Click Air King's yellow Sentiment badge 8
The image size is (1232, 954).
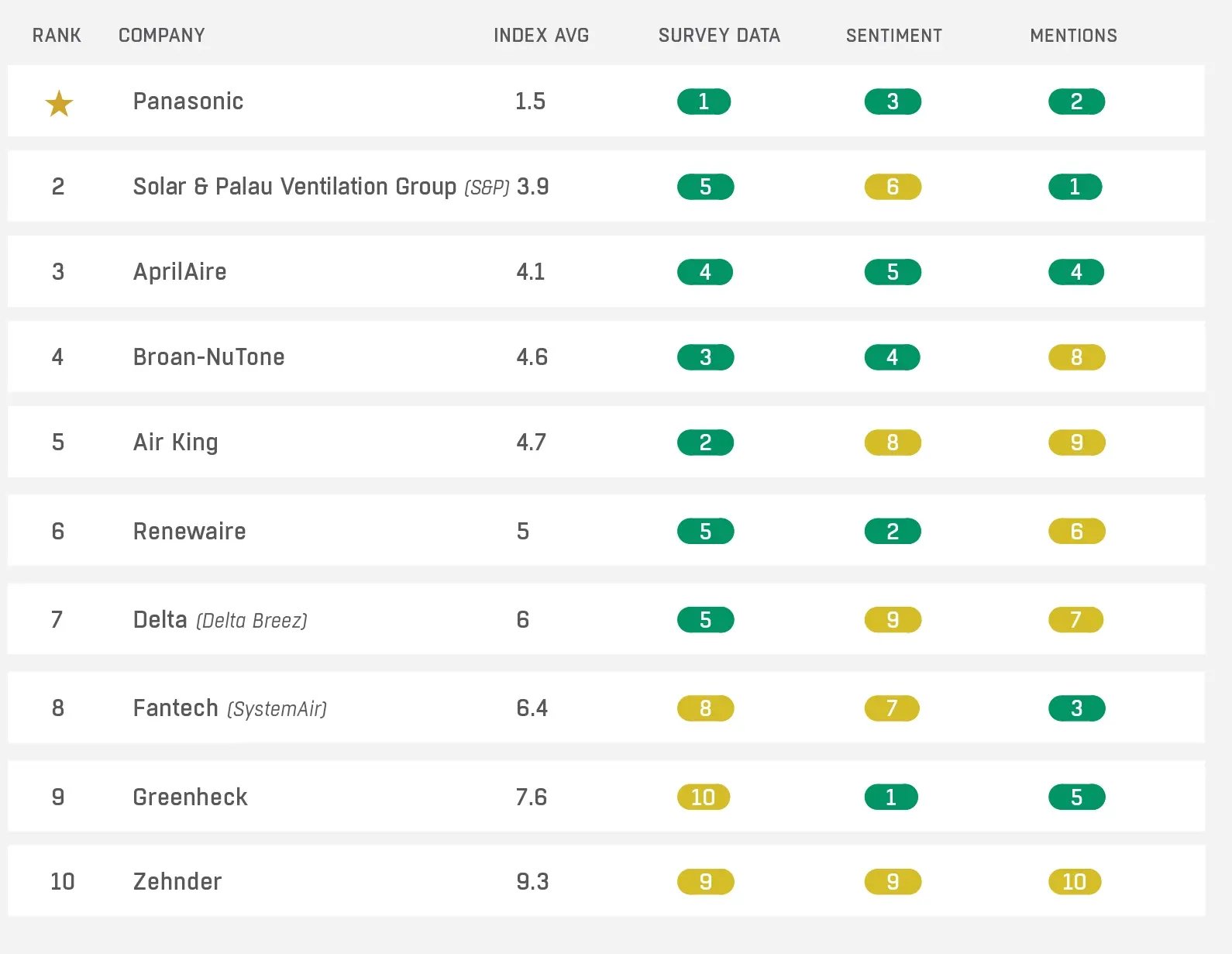click(893, 443)
